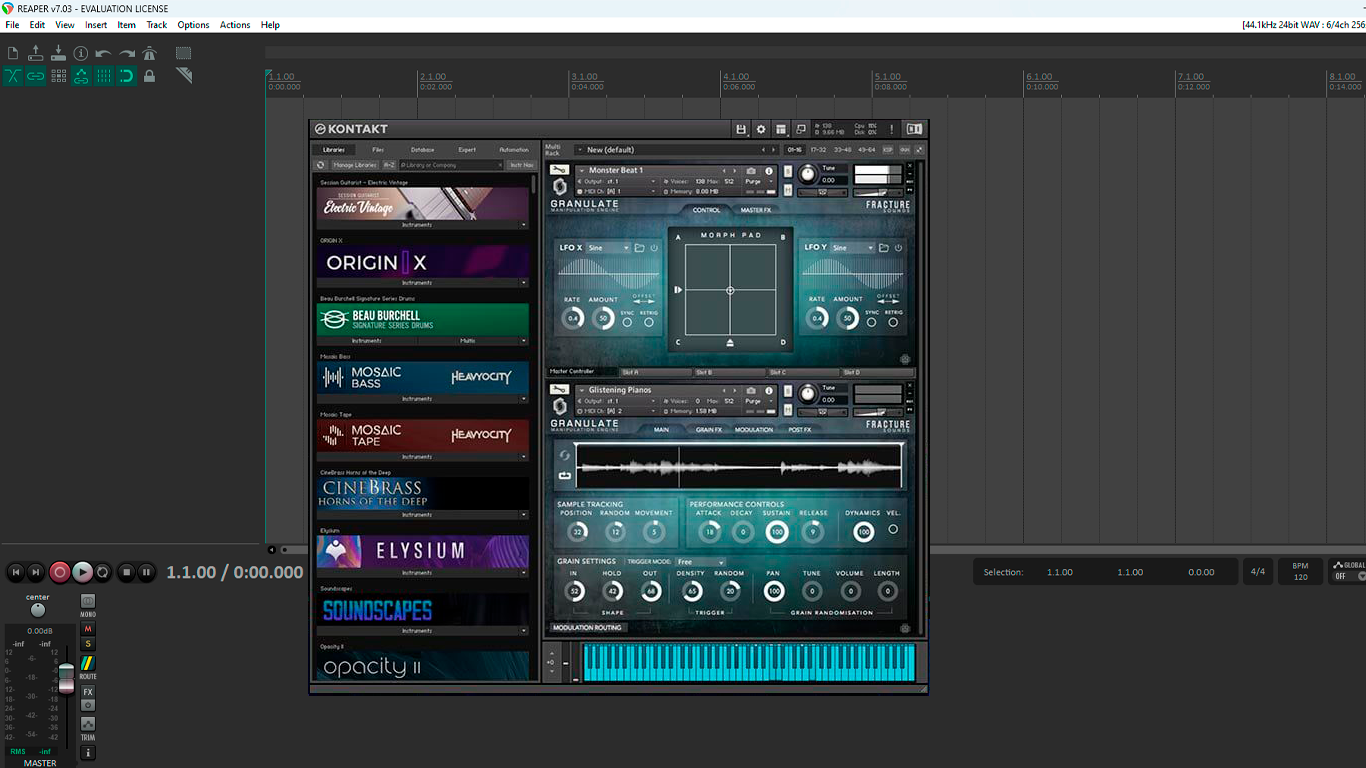Open LFO X Sine waveform dropdown
Viewport: 1366px width, 768px height.
608,248
